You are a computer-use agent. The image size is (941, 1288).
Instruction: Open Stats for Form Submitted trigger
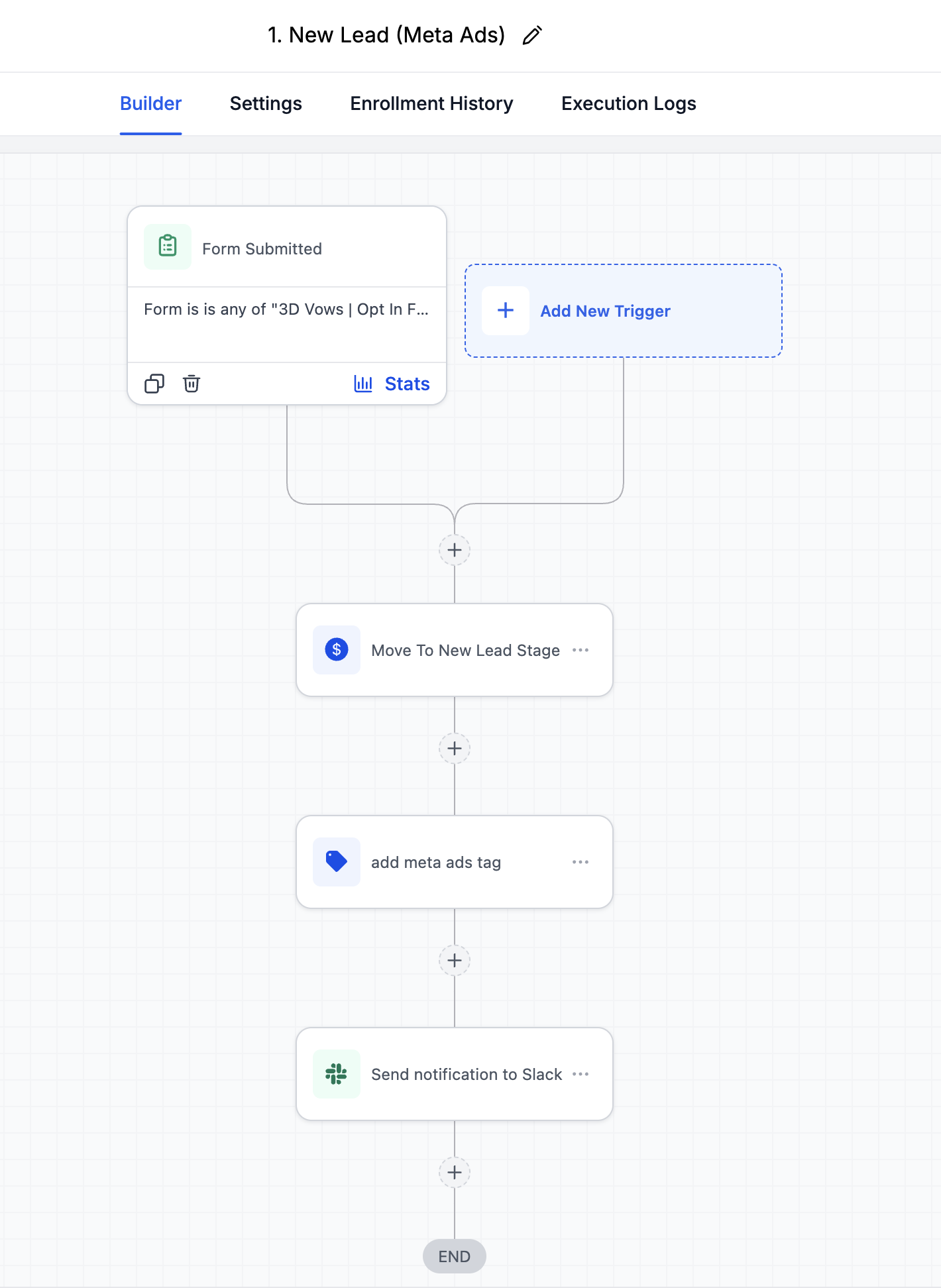coord(392,384)
